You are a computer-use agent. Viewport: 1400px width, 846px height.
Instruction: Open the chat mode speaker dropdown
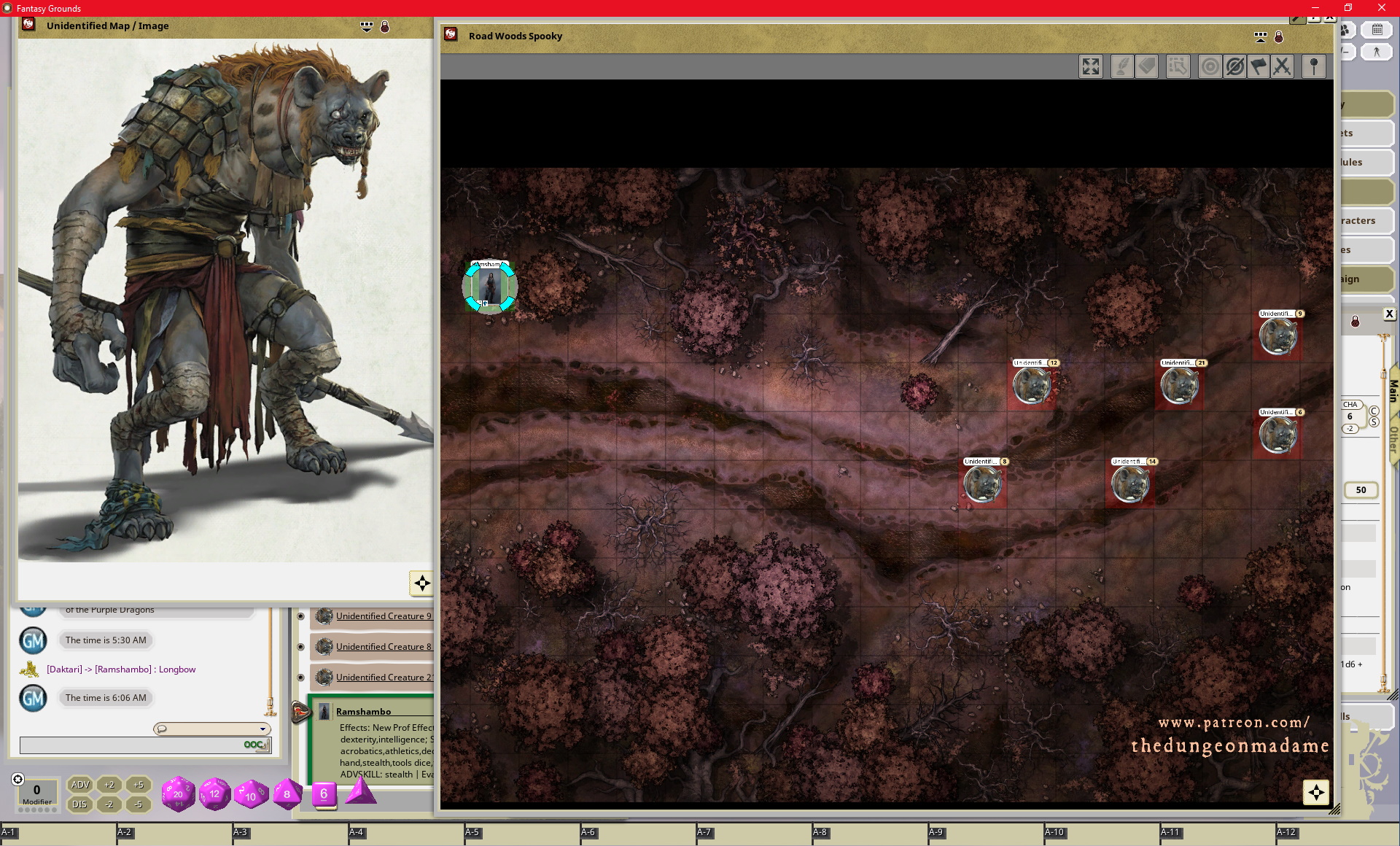(x=212, y=729)
